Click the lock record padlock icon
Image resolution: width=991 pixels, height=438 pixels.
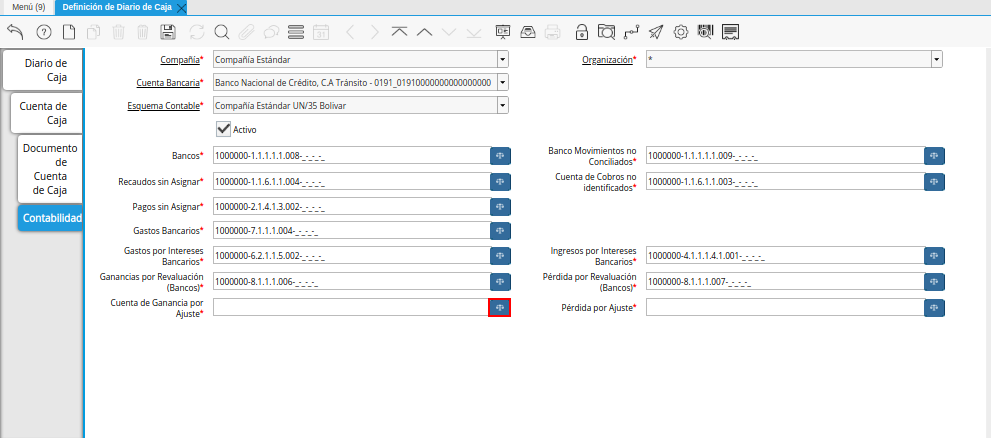point(581,32)
